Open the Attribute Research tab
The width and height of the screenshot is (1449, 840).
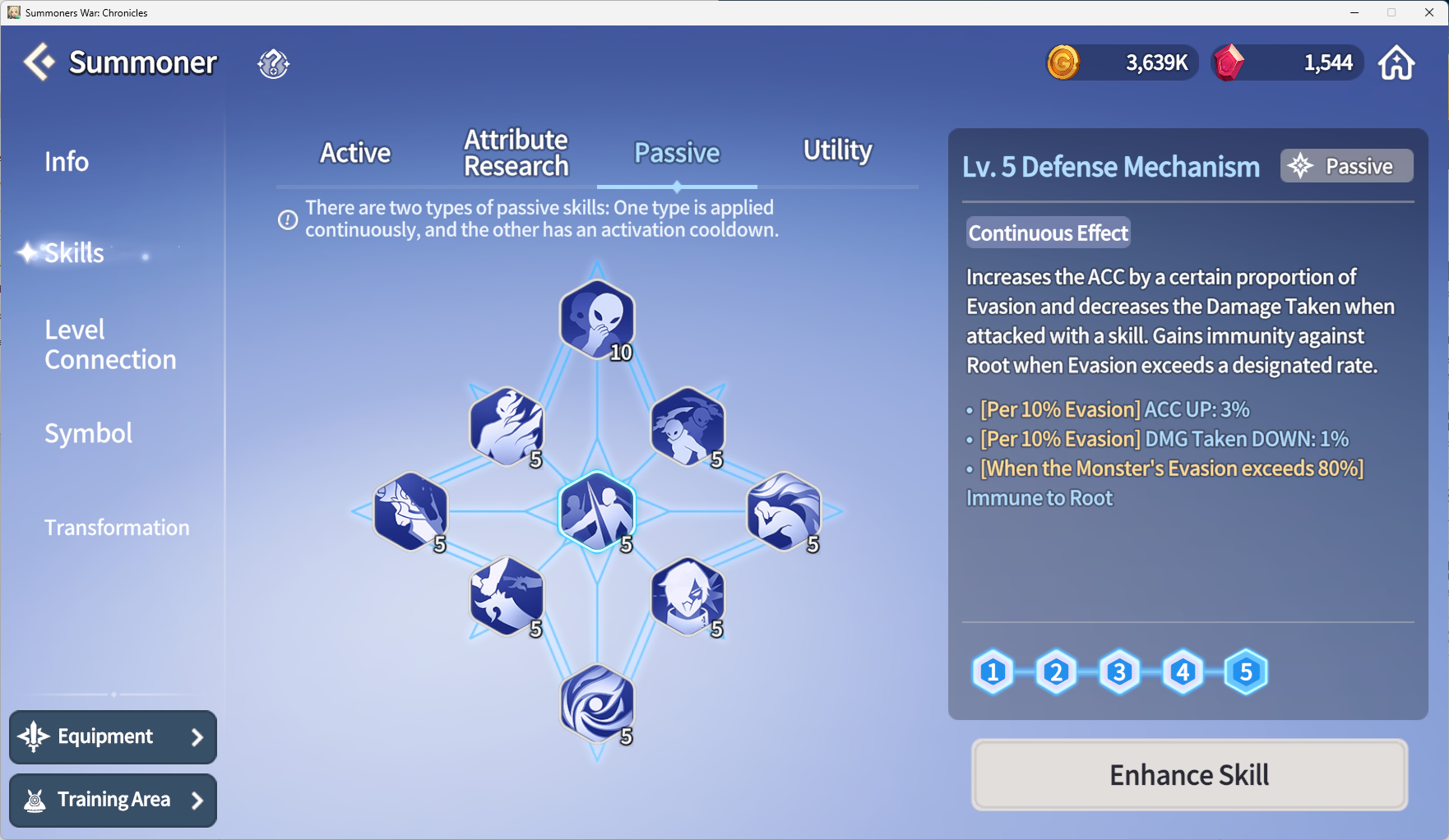(x=516, y=153)
